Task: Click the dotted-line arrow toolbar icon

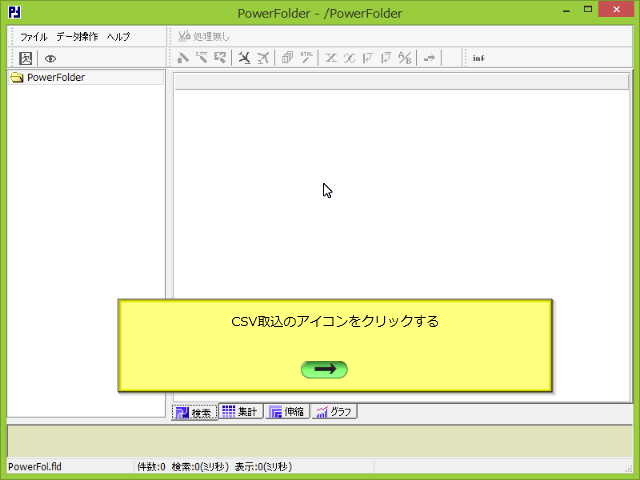Action: 202,58
